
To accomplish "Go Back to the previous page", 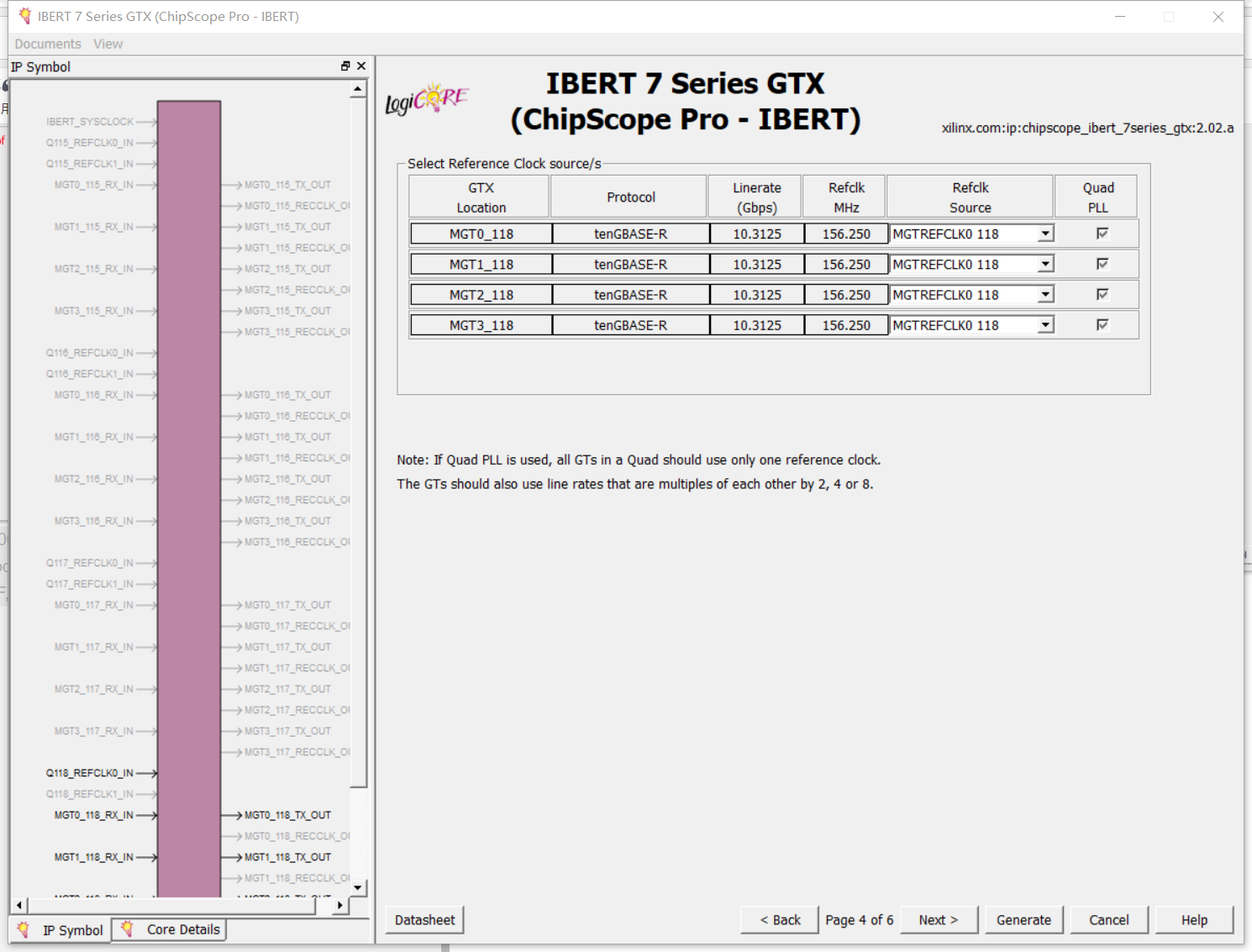I will [780, 920].
